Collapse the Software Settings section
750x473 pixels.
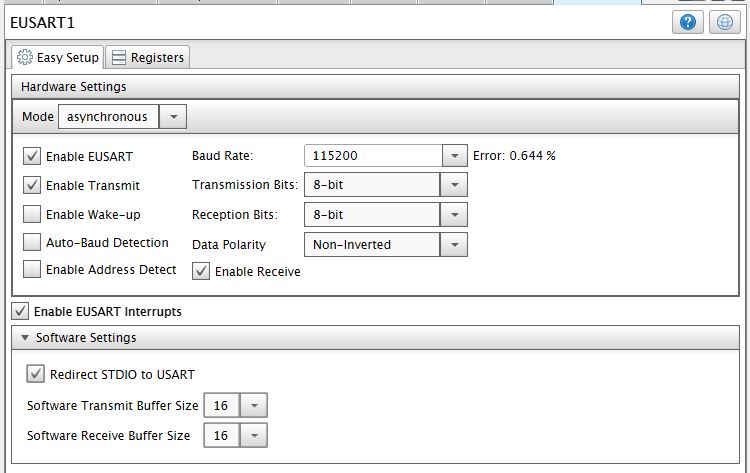coord(25,338)
